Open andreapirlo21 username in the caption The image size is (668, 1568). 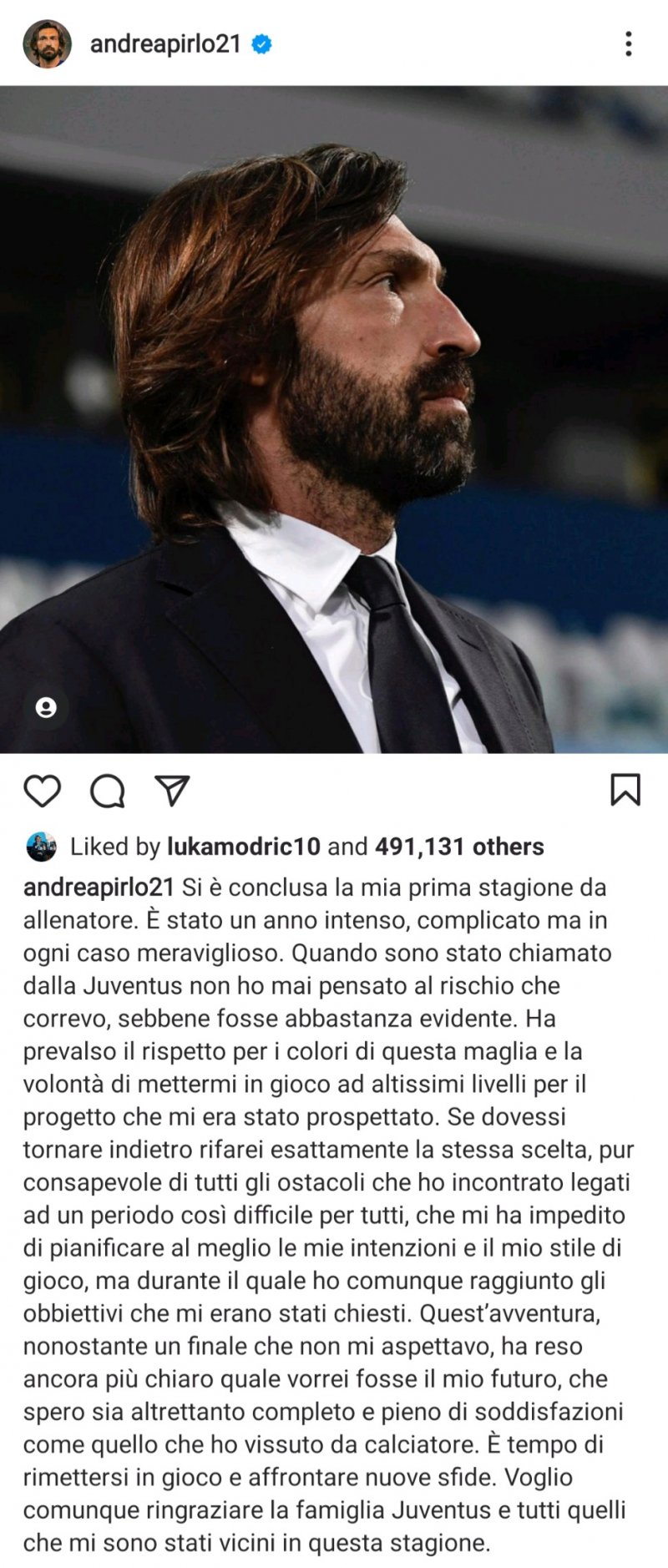[99, 888]
